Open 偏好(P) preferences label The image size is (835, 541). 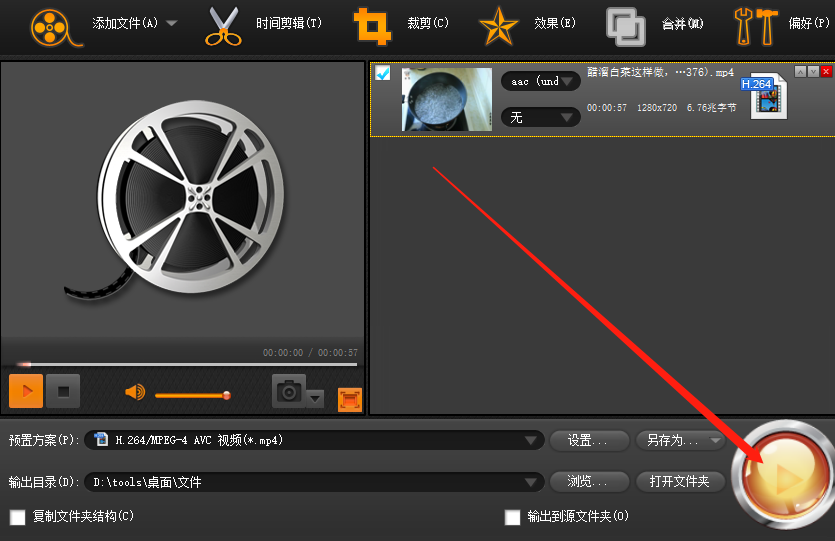pyautogui.click(x=809, y=23)
